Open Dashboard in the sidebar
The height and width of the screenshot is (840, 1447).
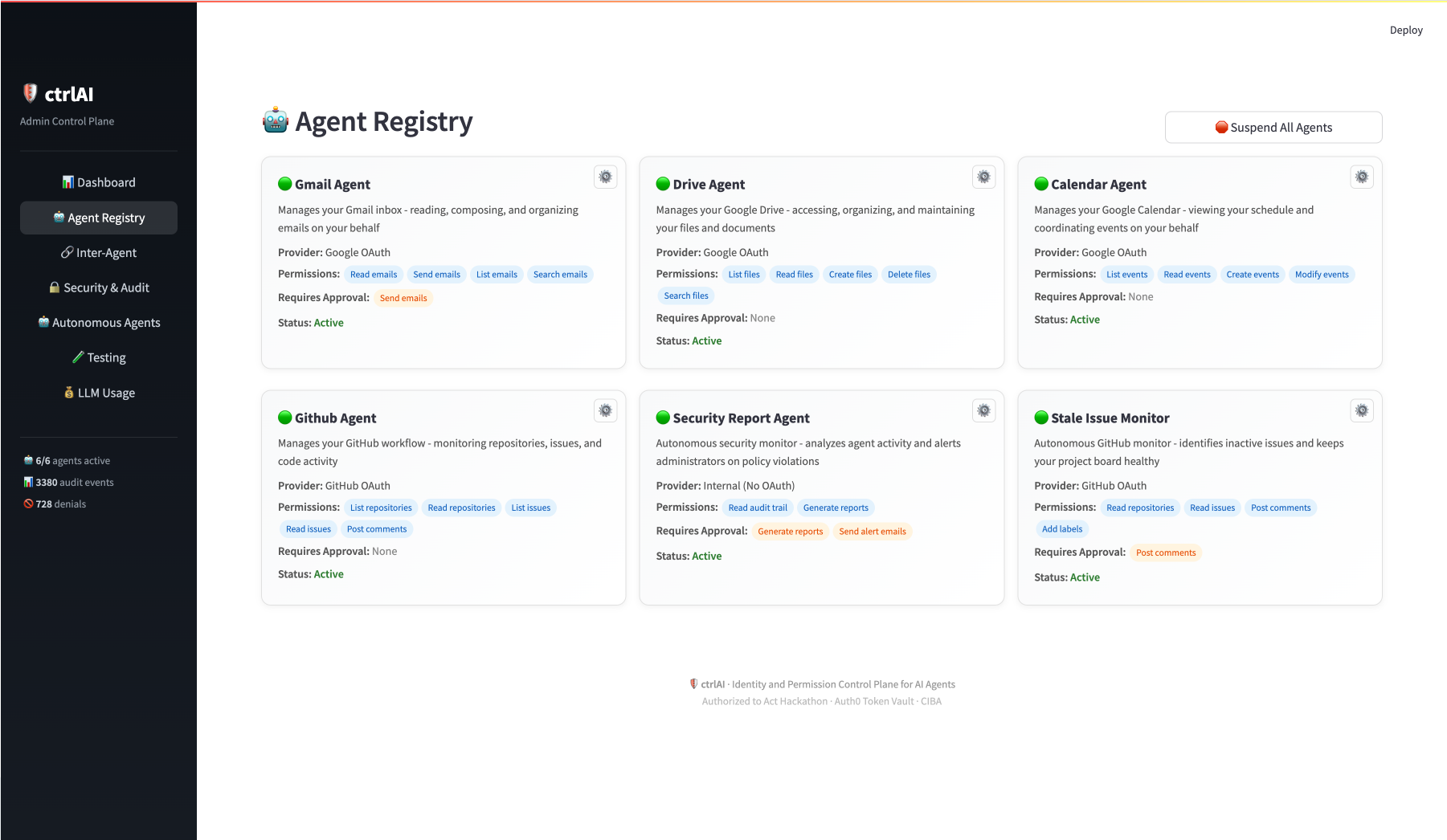pos(99,182)
